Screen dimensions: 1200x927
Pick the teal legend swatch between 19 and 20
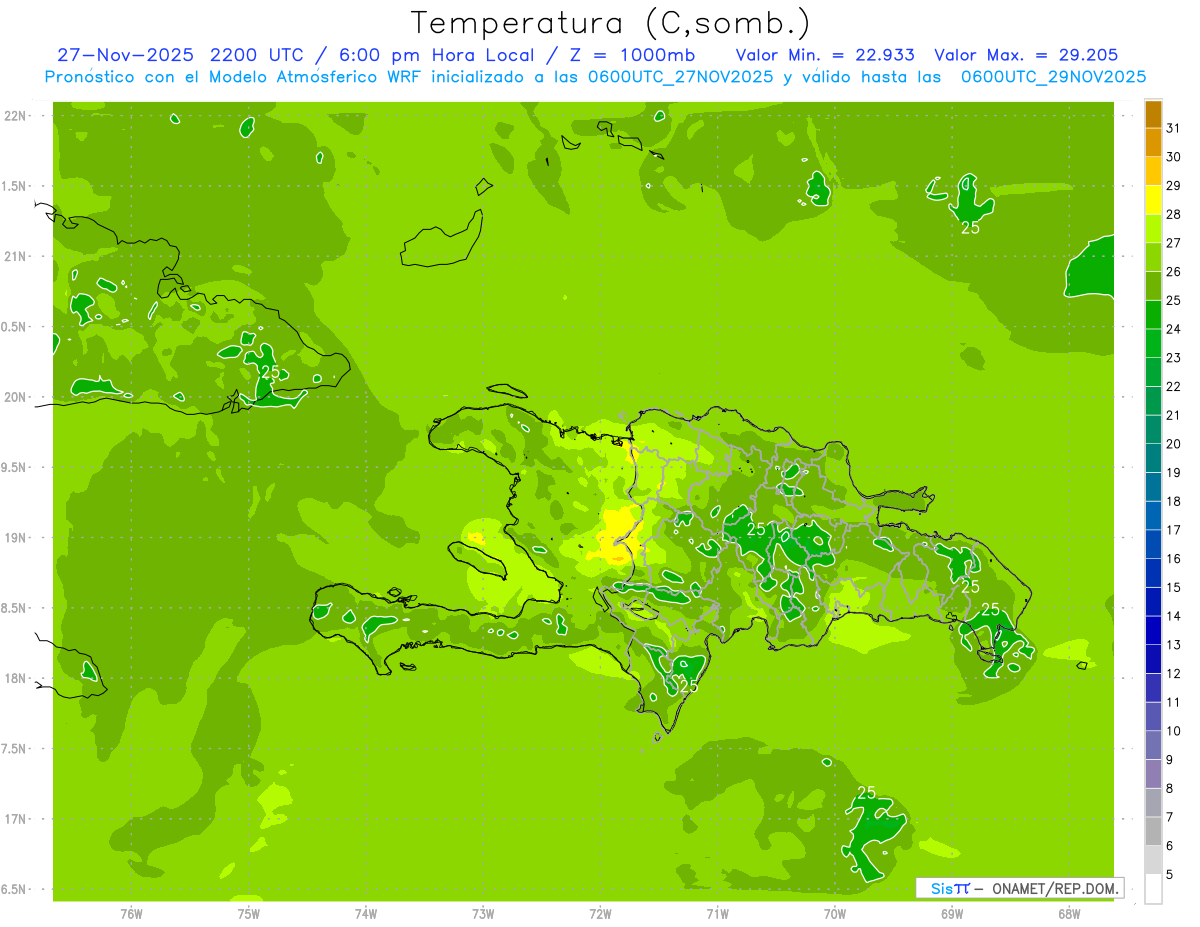pos(1153,458)
